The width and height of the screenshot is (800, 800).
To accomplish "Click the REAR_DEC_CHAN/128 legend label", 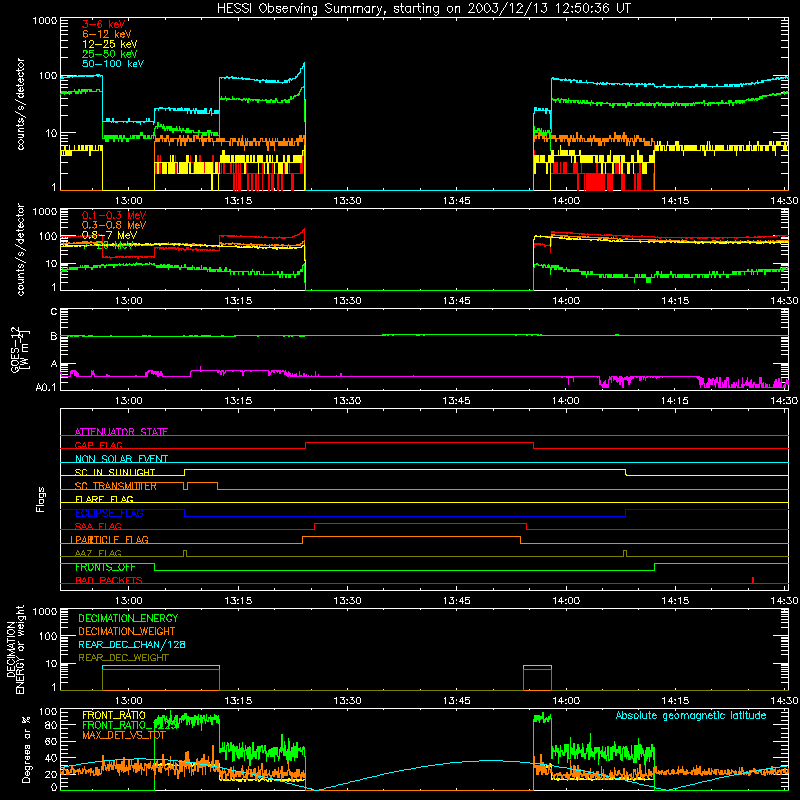I will (x=132, y=644).
